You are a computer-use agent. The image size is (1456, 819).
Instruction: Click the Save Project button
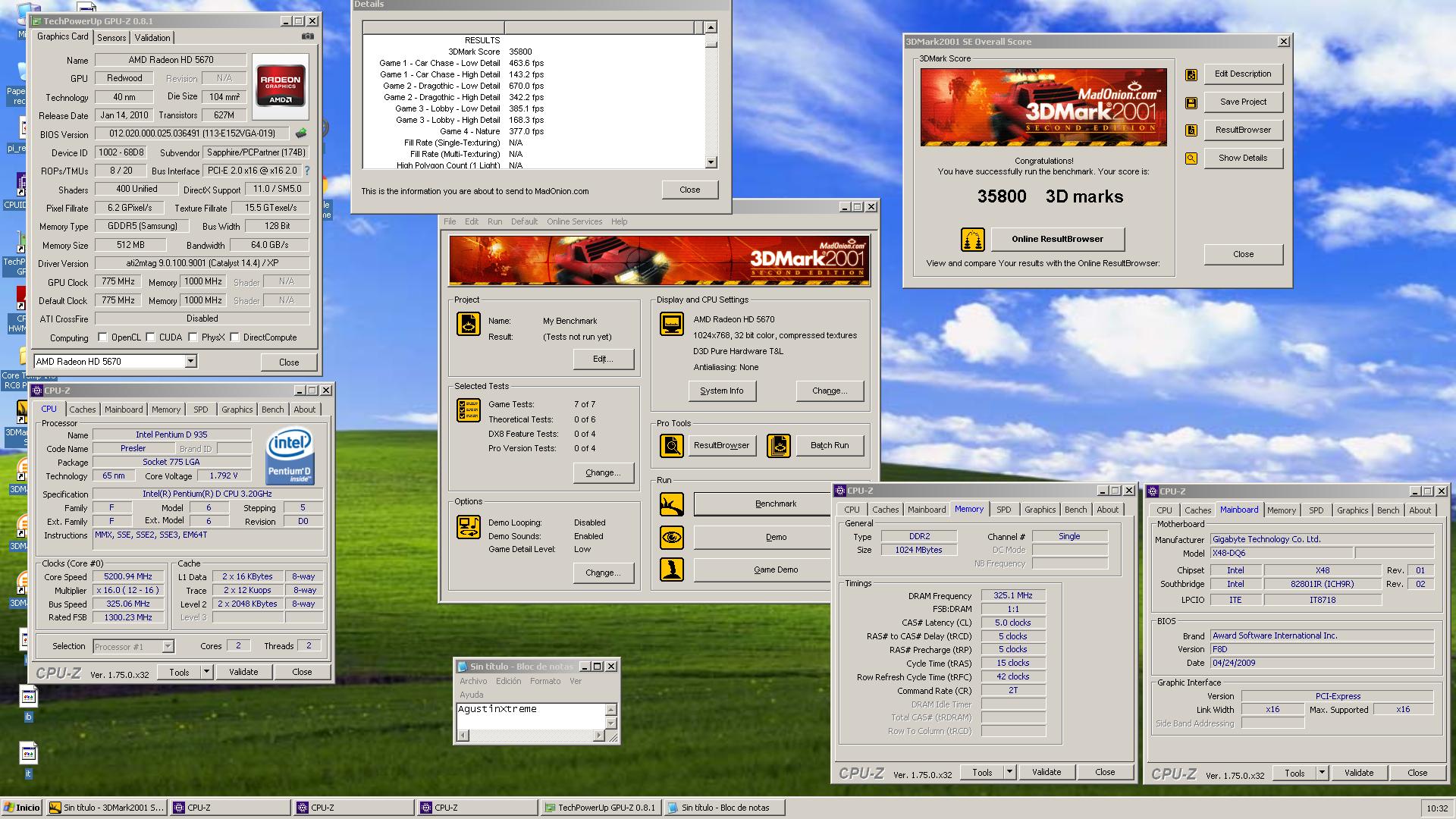tap(1243, 102)
